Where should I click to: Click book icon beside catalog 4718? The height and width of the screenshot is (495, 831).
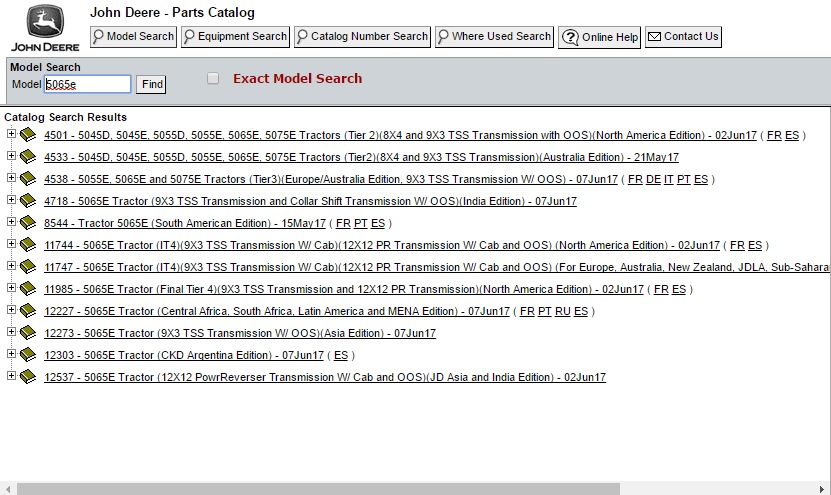click(x=27, y=201)
